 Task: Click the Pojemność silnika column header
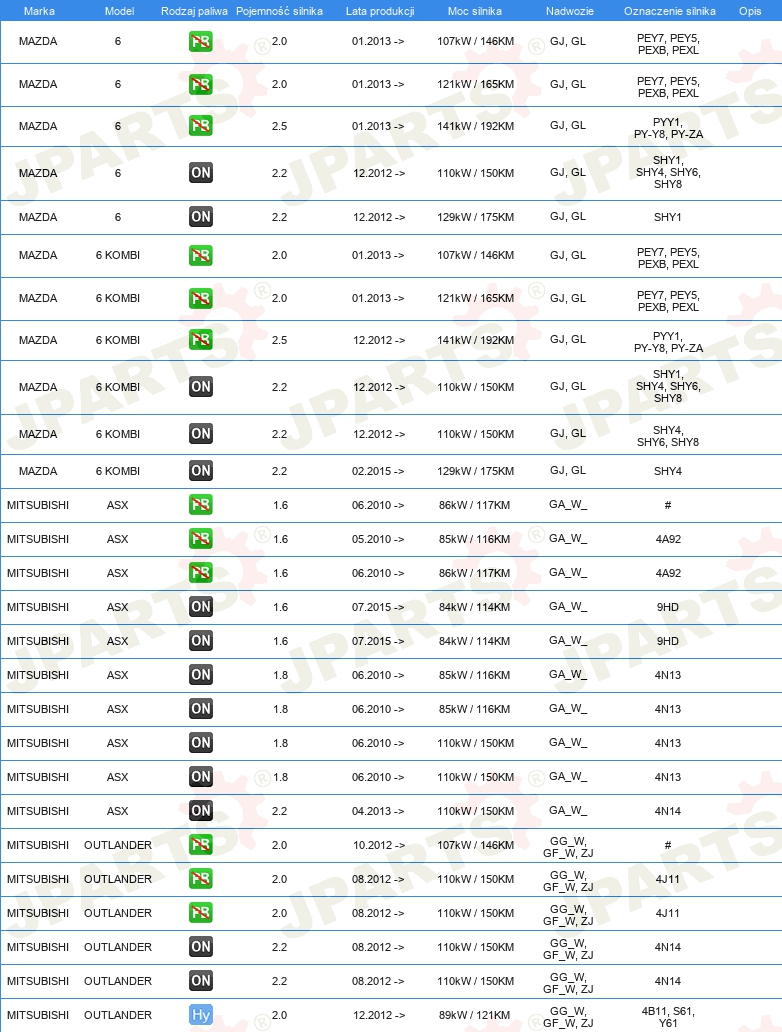point(279,11)
